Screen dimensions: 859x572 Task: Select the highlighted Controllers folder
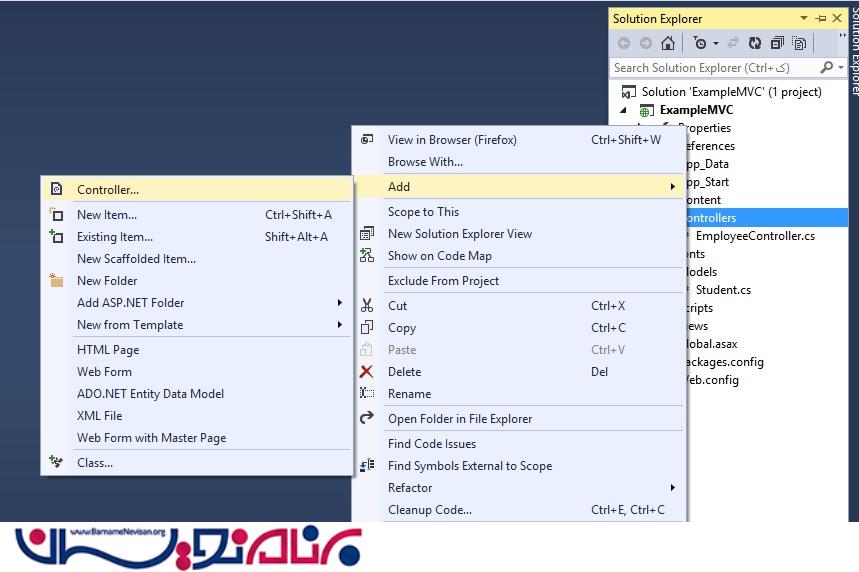767,218
